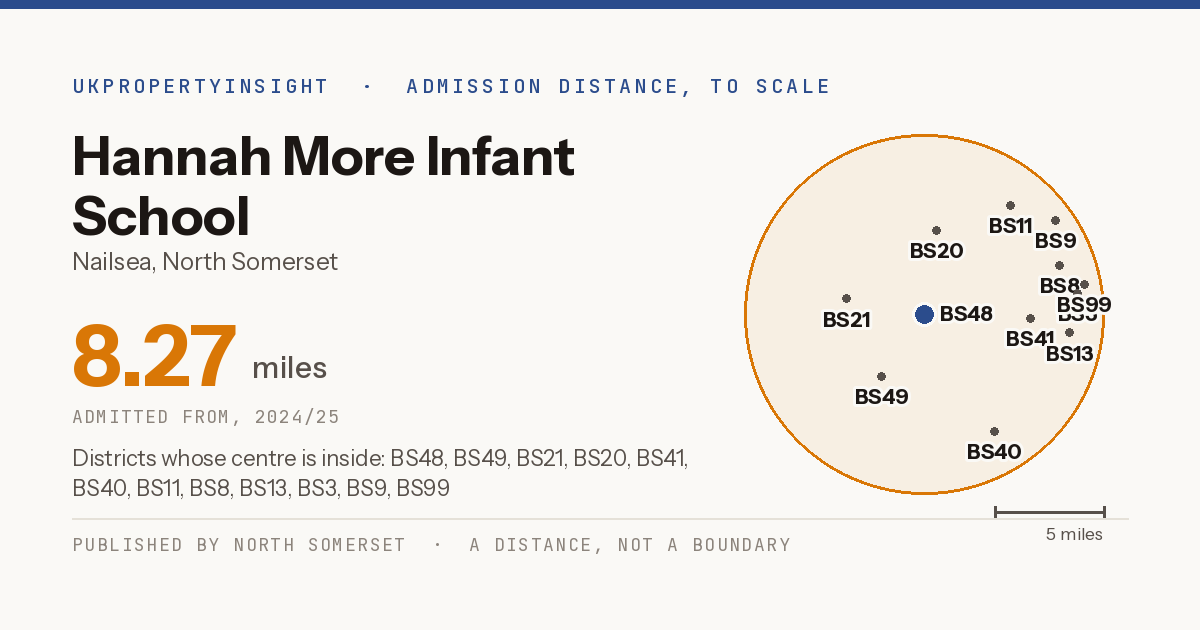Click the blue BS48 school marker dot
The width and height of the screenshot is (1200, 630).
(924, 314)
